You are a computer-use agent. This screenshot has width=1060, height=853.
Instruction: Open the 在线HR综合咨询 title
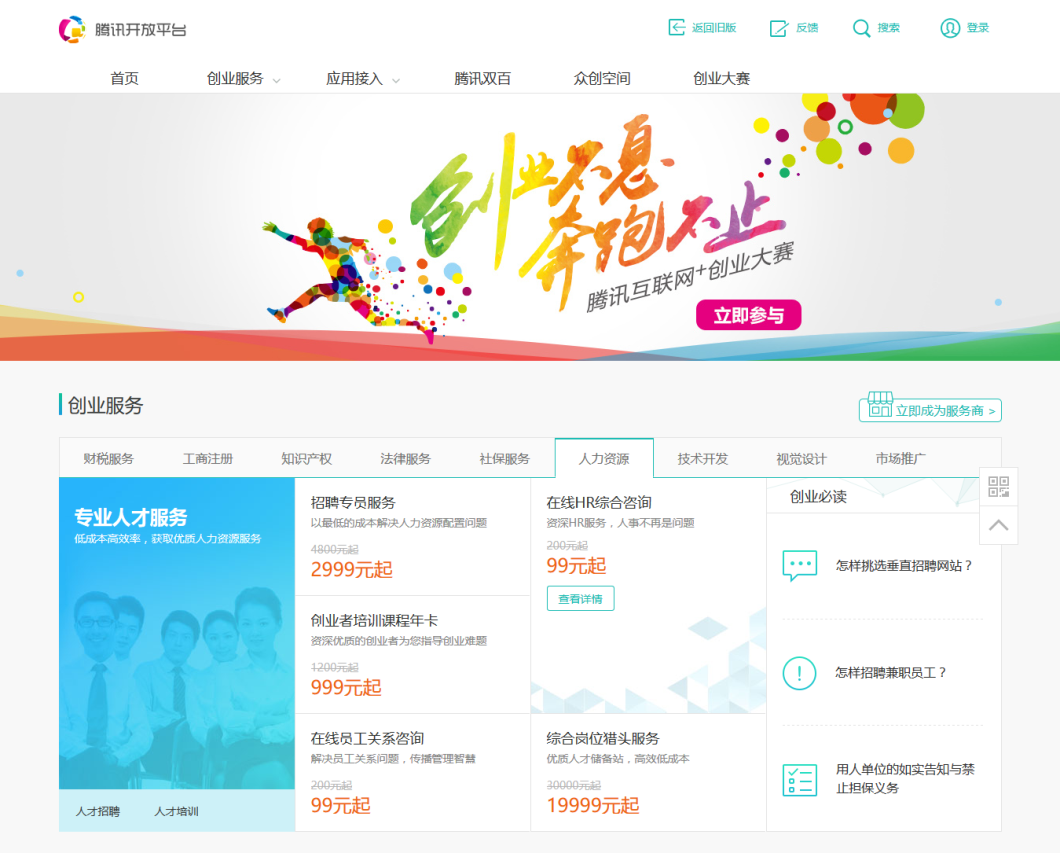(599, 503)
